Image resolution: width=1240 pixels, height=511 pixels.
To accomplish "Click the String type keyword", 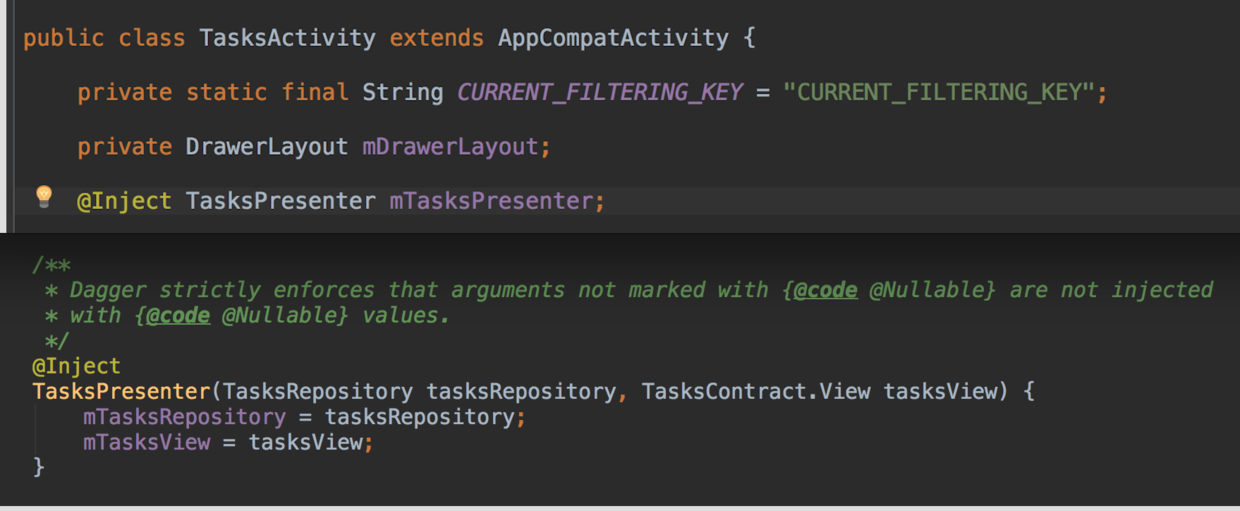I will click(x=402, y=92).
